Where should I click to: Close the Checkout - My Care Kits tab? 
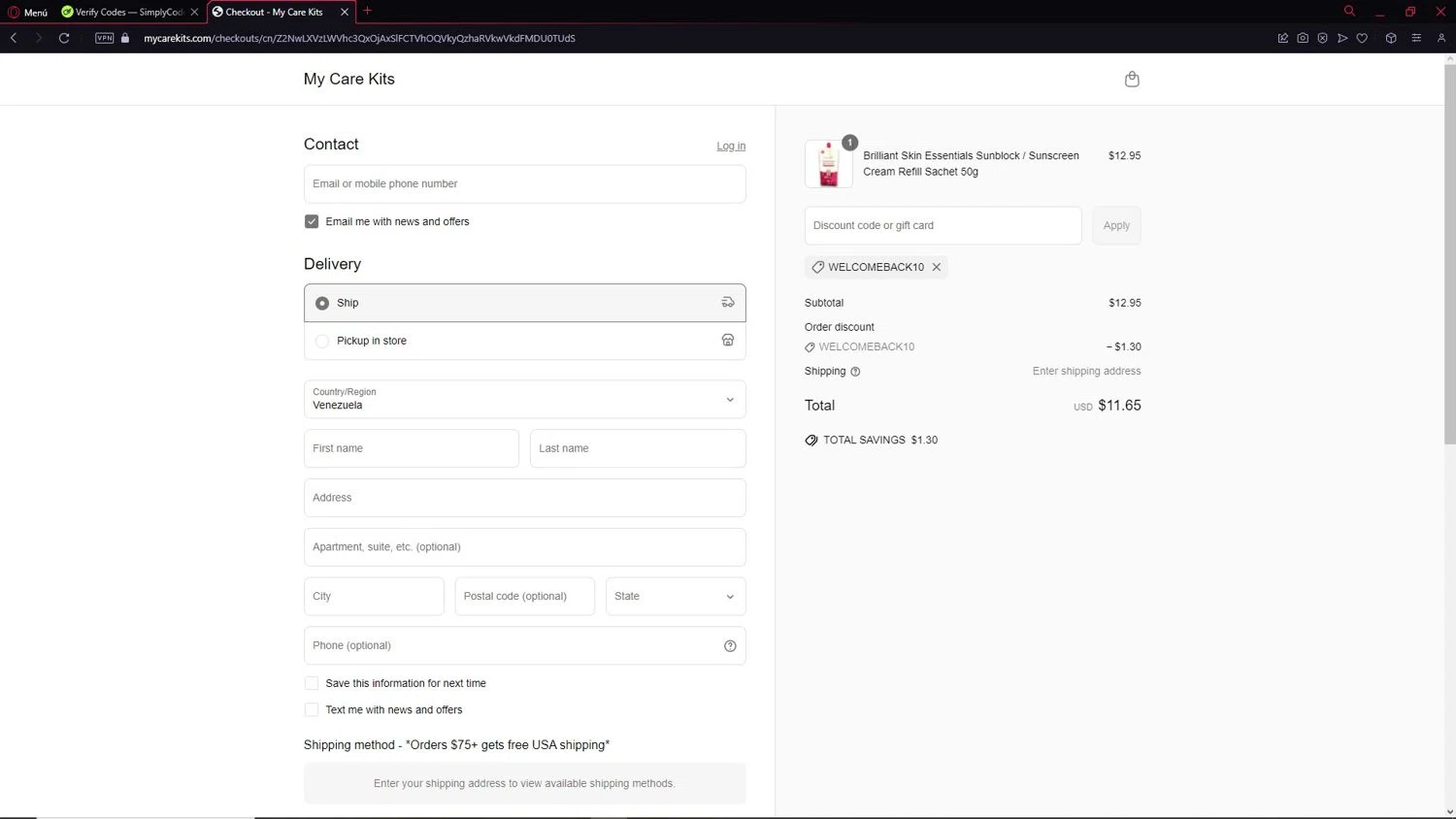345,12
